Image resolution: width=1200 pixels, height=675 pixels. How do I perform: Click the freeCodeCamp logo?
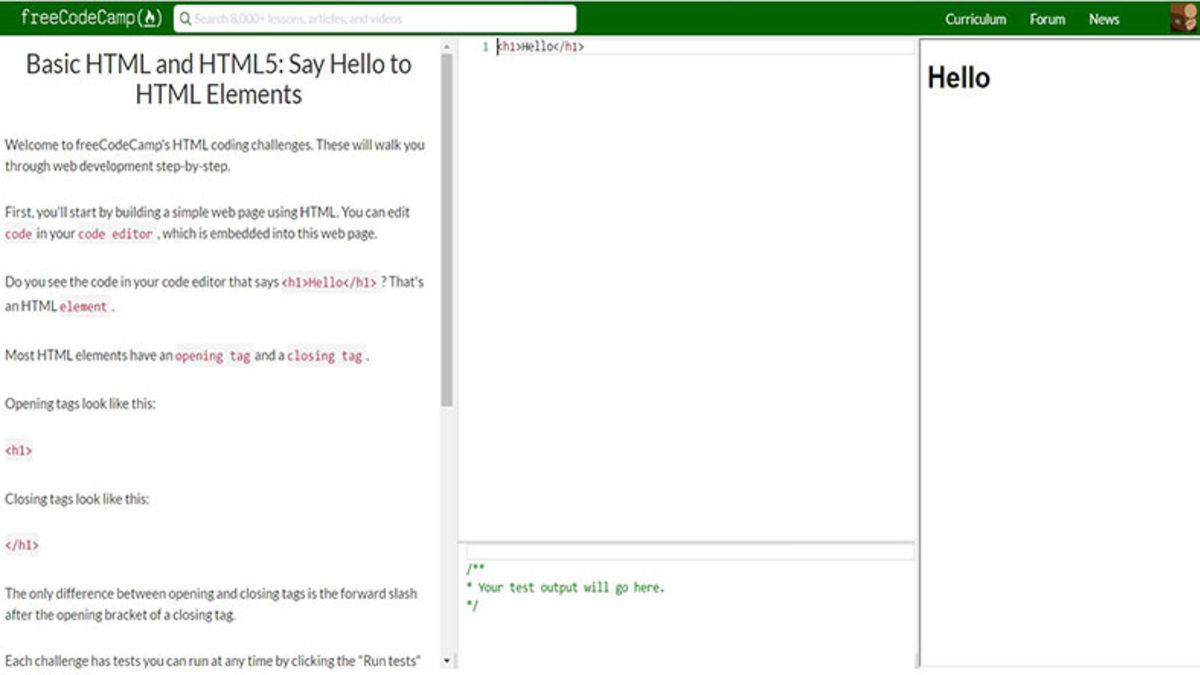(90, 18)
